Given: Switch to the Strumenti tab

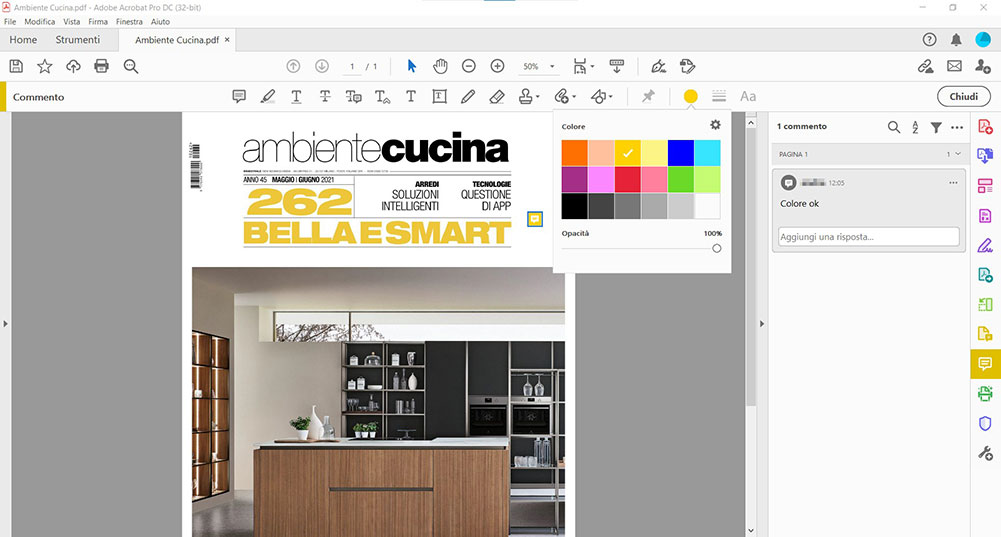Looking at the screenshot, I should pyautogui.click(x=77, y=40).
